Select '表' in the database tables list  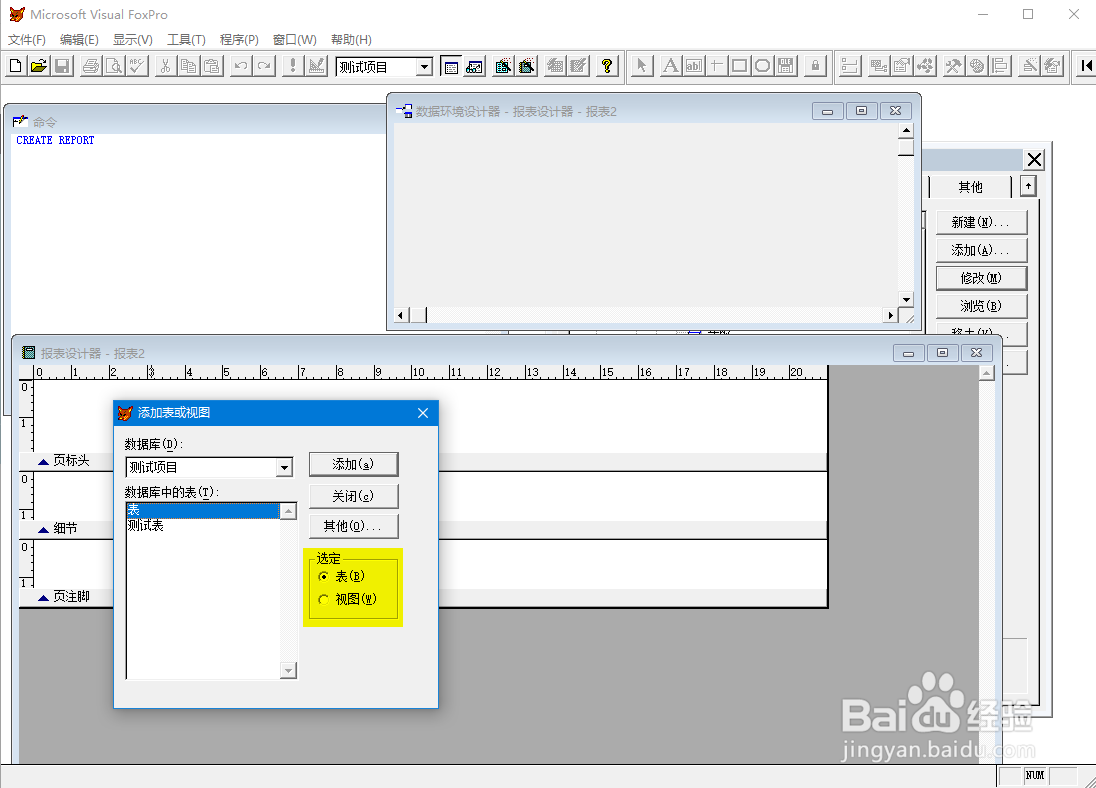[x=203, y=510]
